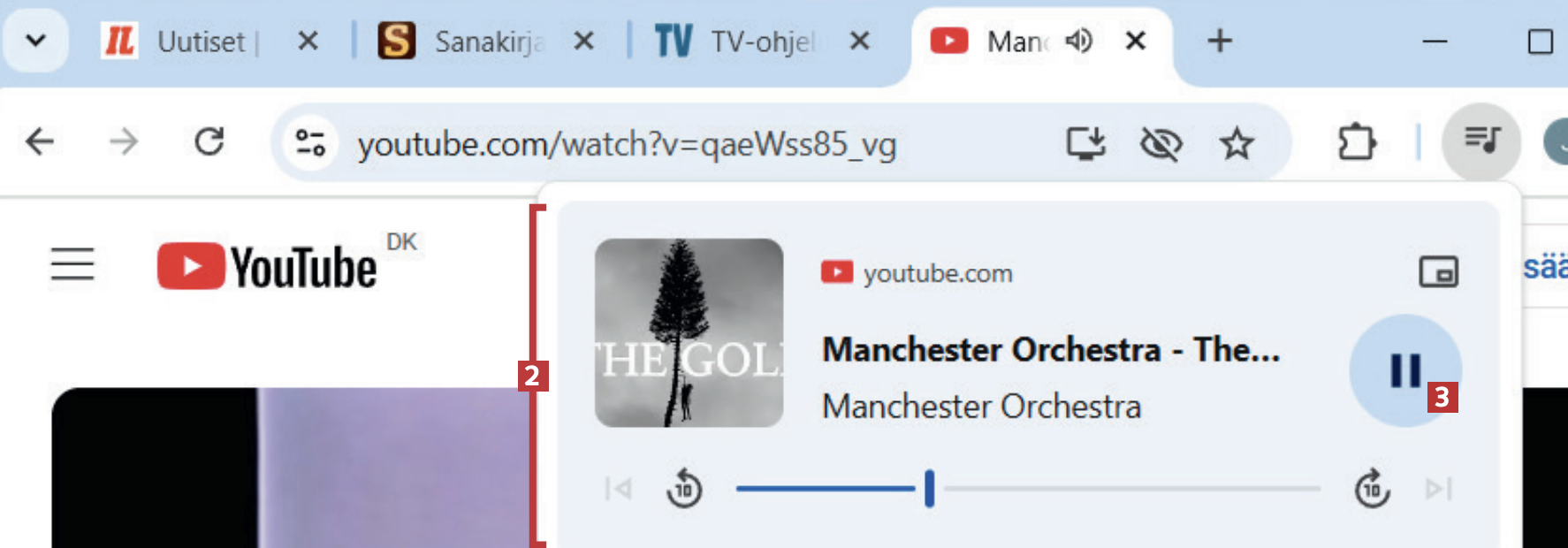
Task: Skip forward ten seconds in media control
Action: point(1372,489)
